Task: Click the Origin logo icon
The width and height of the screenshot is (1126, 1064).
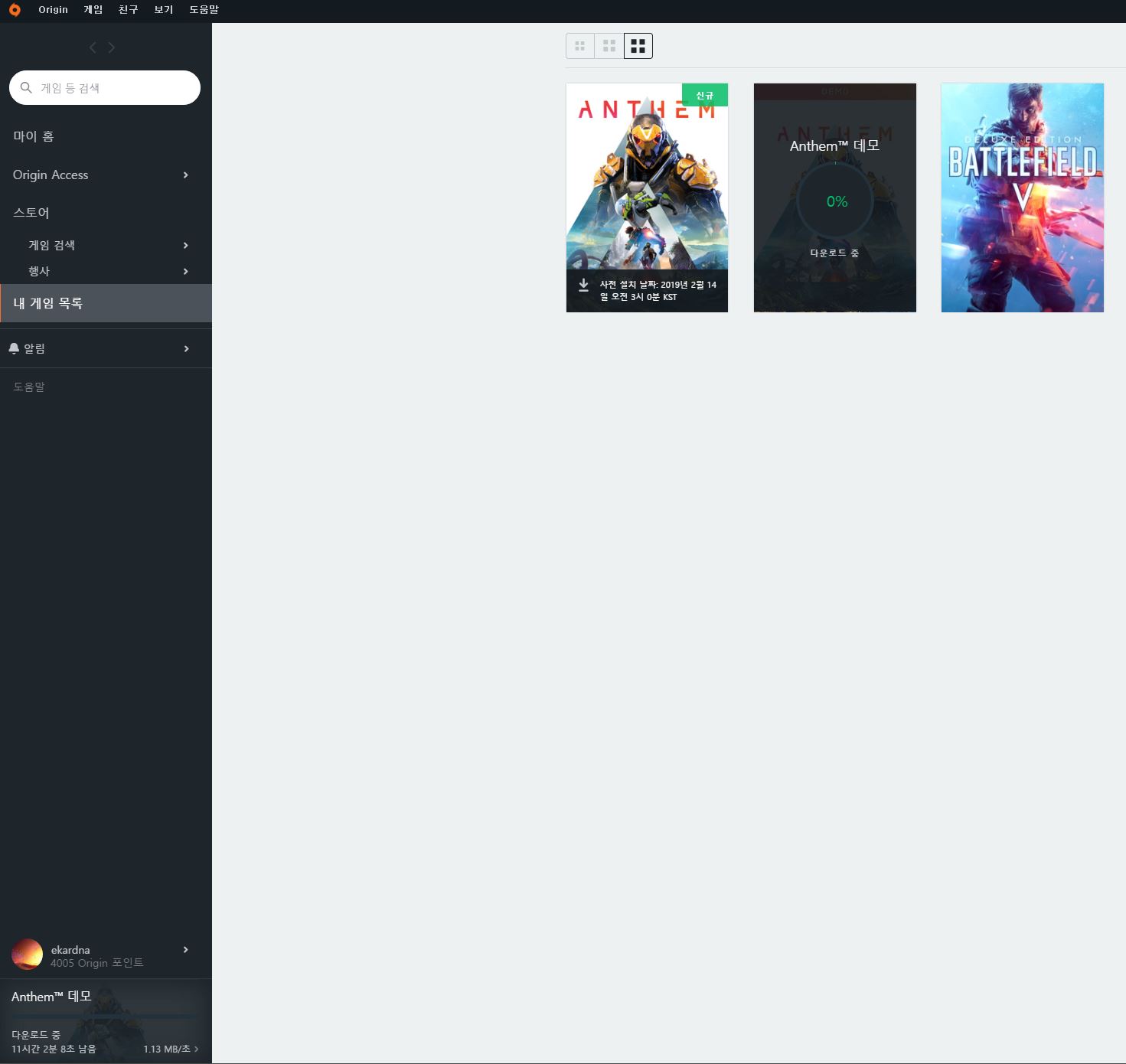Action: point(15,10)
